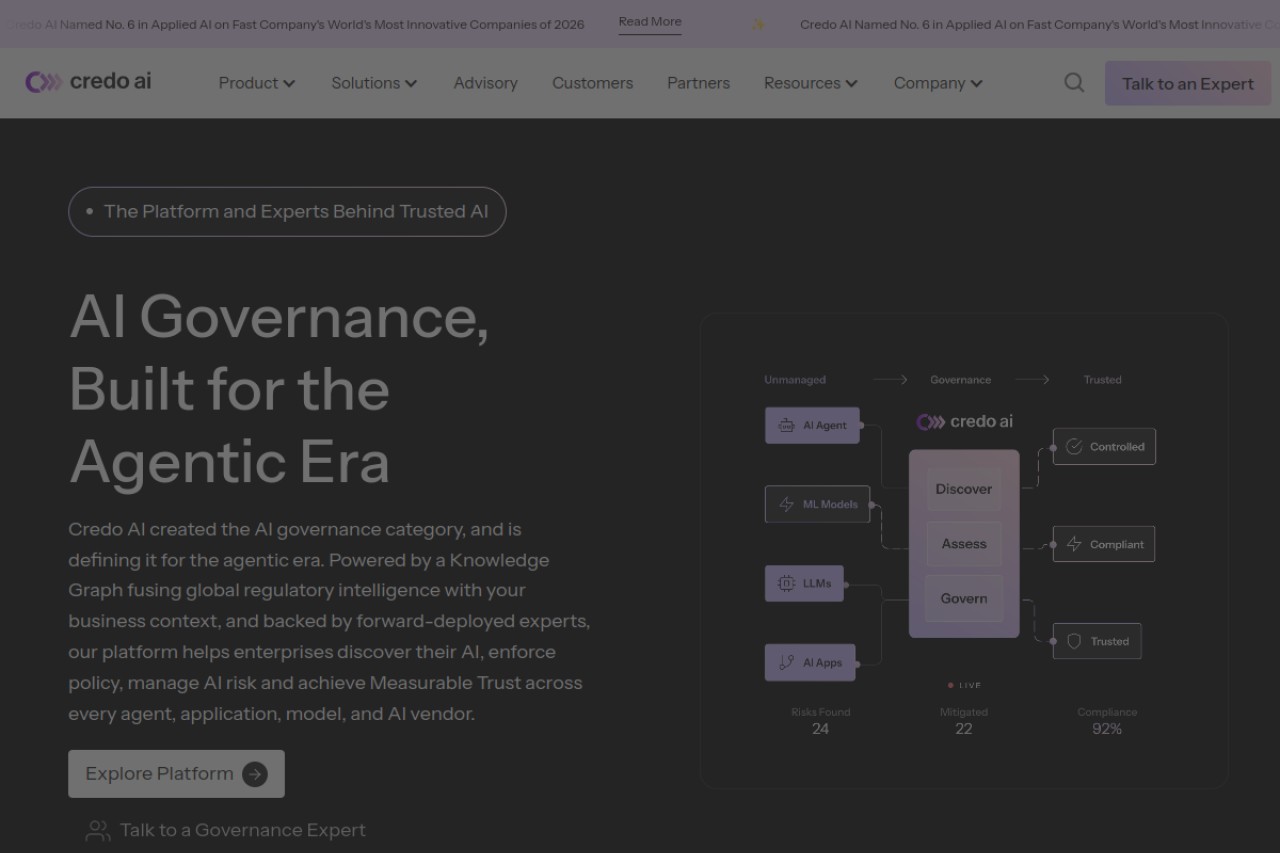
Task: Follow the Read More banner link
Action: [x=650, y=22]
